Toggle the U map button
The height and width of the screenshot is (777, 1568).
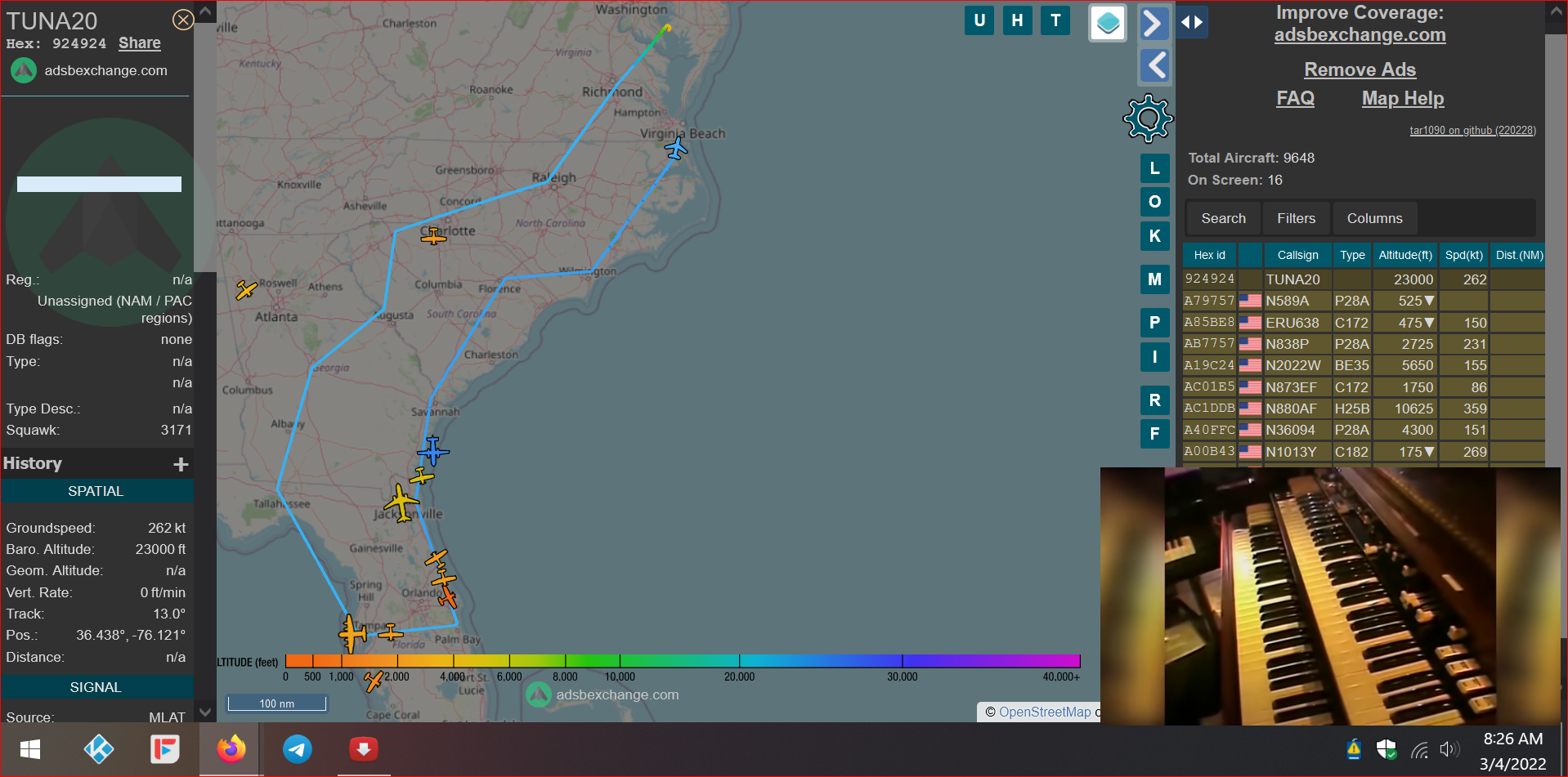click(979, 20)
